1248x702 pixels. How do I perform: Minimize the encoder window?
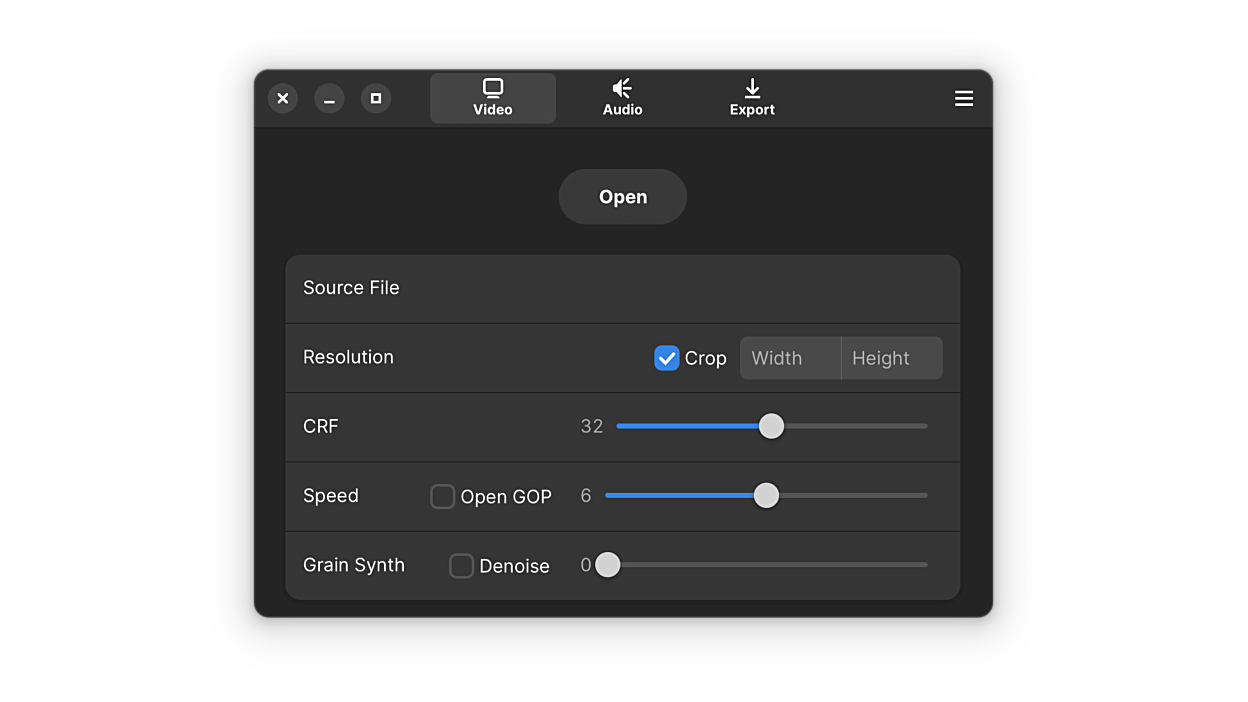pos(329,98)
